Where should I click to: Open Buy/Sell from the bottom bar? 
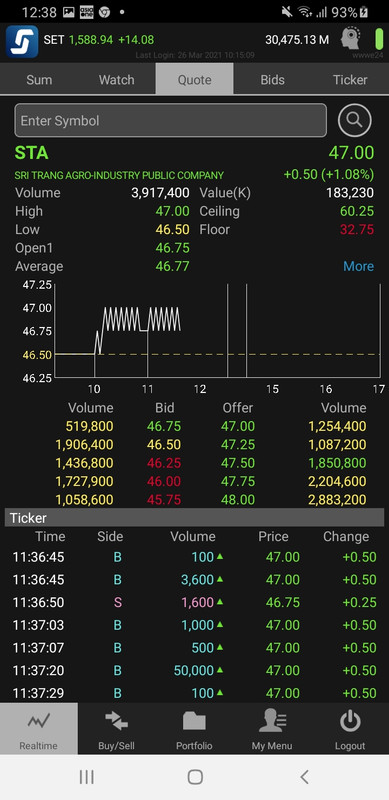[116, 729]
